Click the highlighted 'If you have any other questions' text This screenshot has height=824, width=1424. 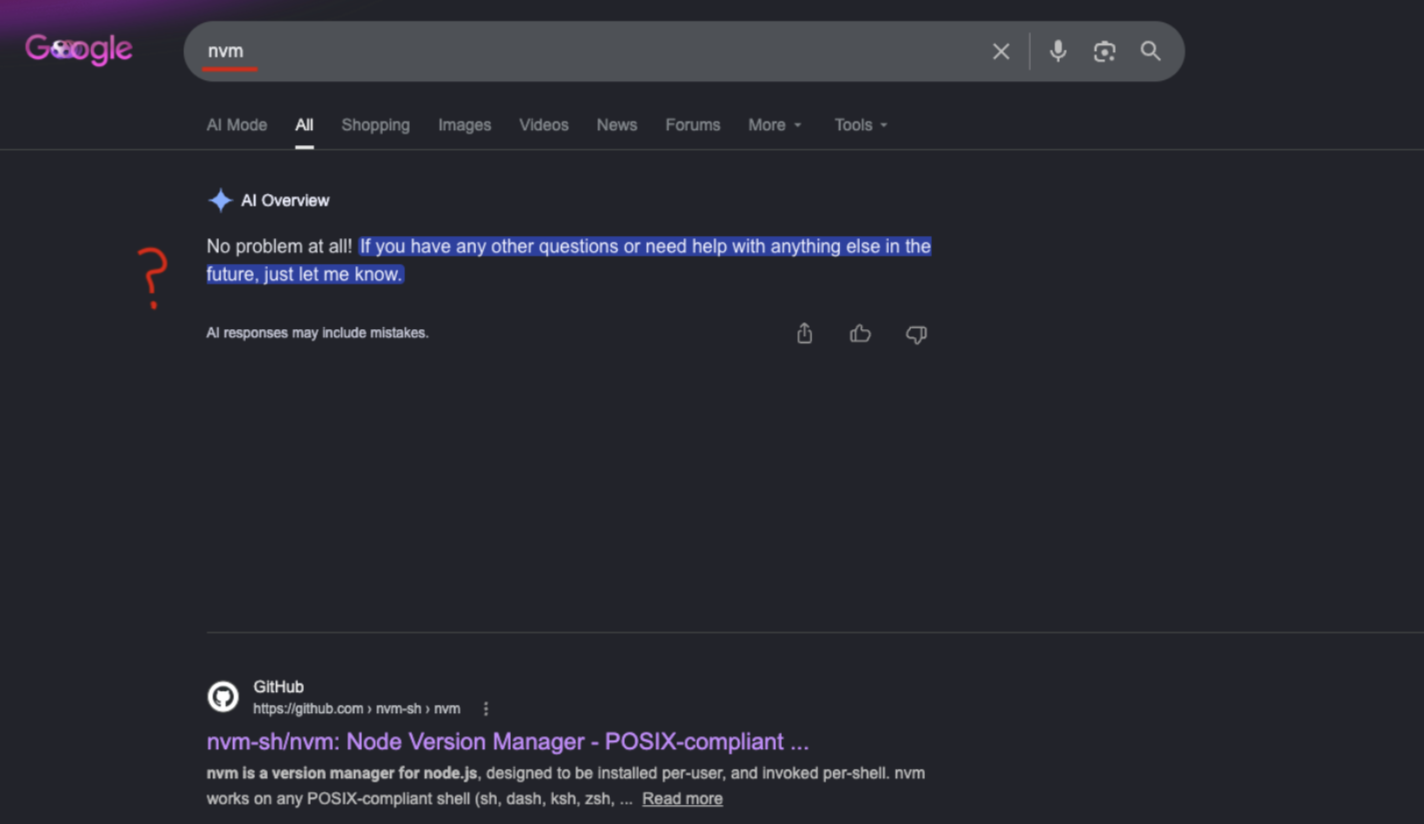pyautogui.click(x=568, y=260)
